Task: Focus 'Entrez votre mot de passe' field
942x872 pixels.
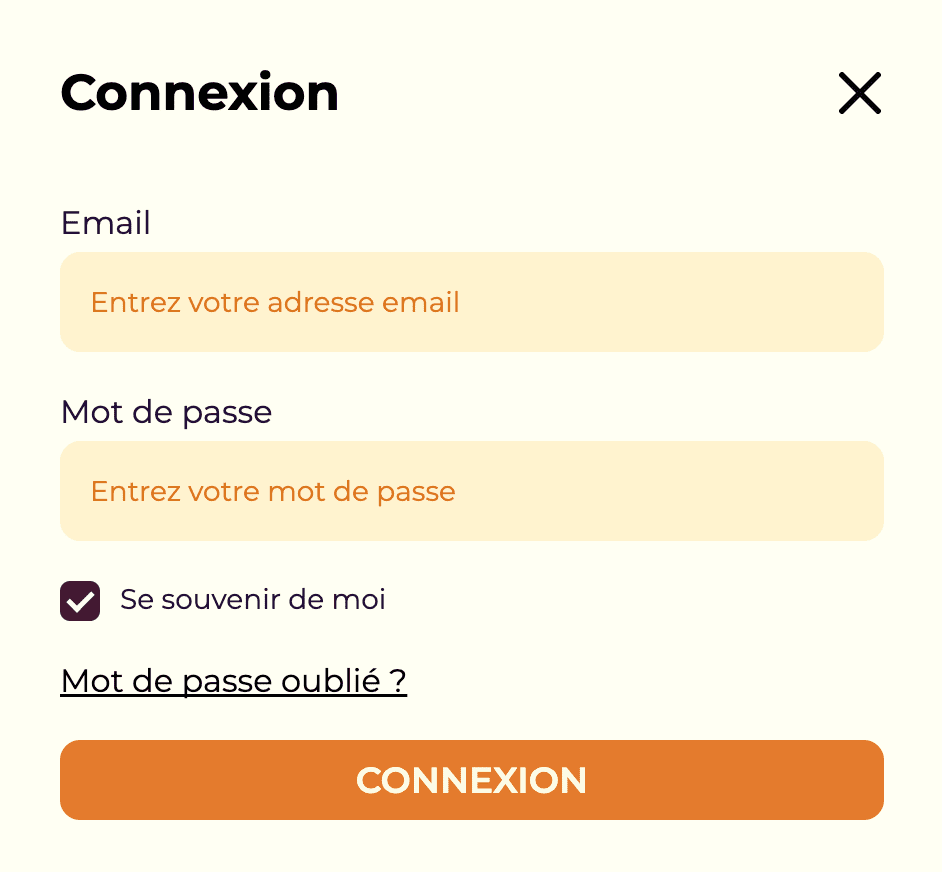Action: click(471, 491)
